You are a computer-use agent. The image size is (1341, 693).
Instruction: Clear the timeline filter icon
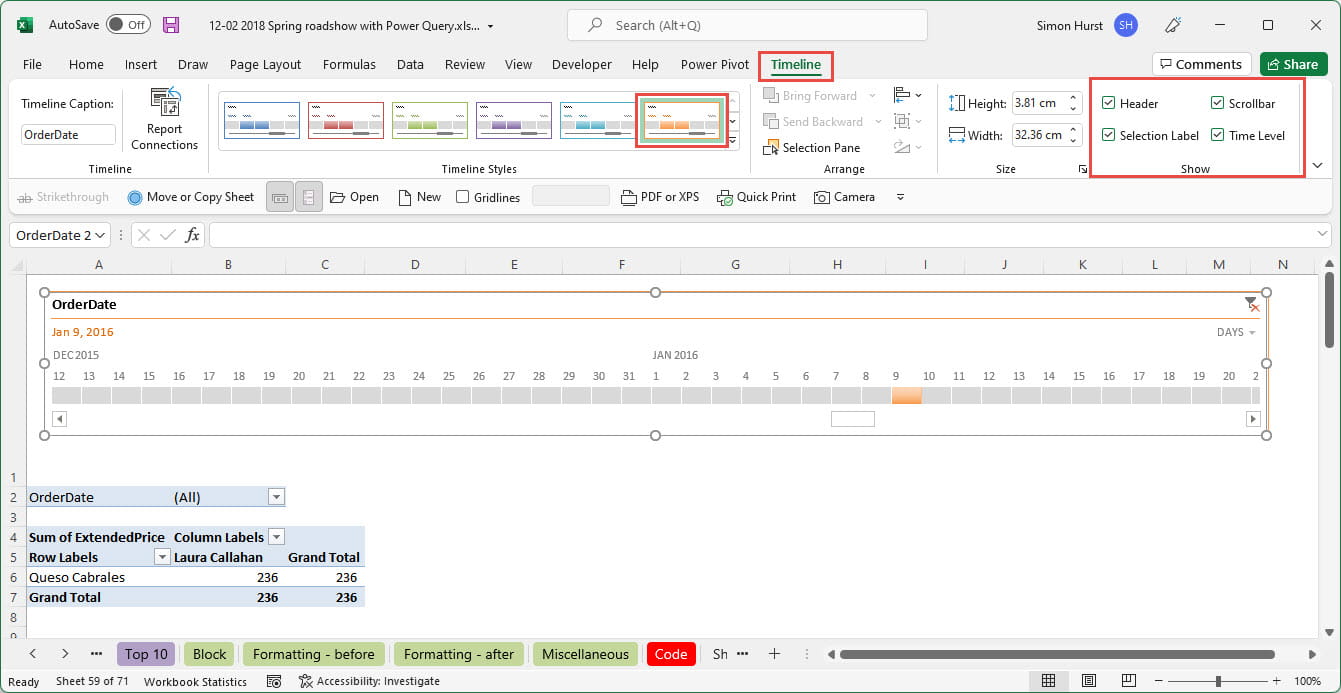coord(1251,304)
